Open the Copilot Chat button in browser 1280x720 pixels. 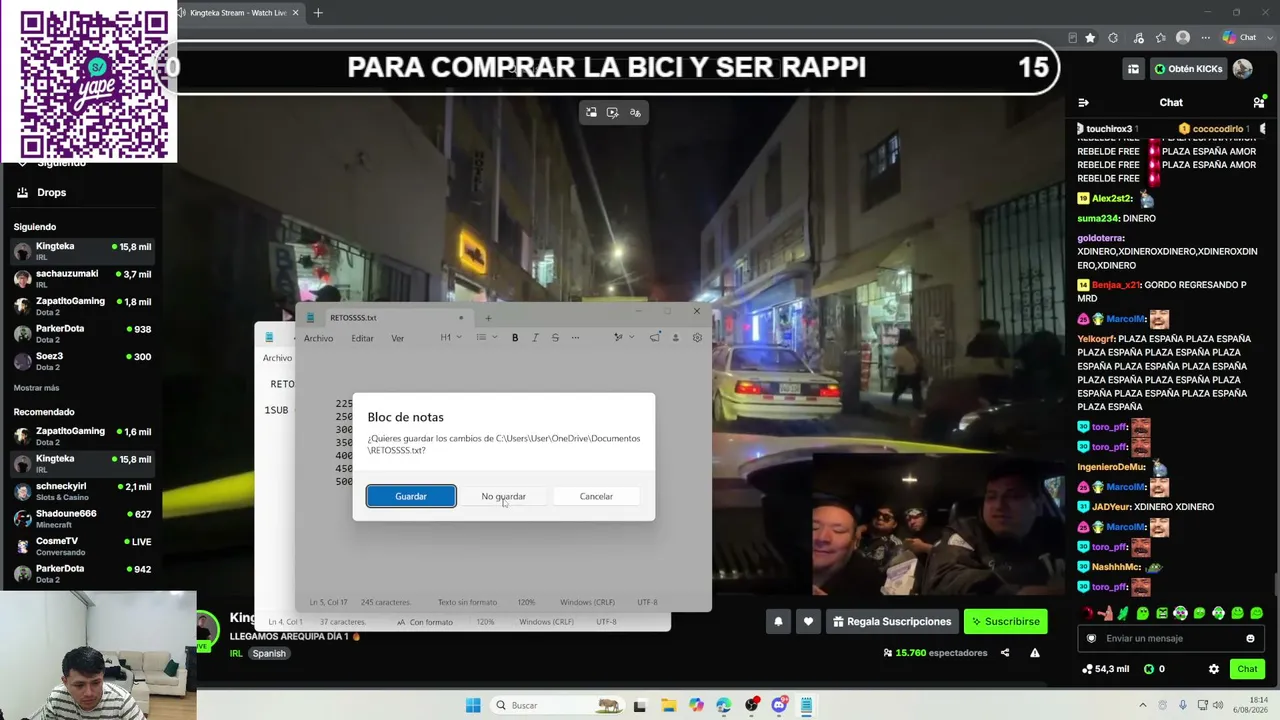(1239, 38)
